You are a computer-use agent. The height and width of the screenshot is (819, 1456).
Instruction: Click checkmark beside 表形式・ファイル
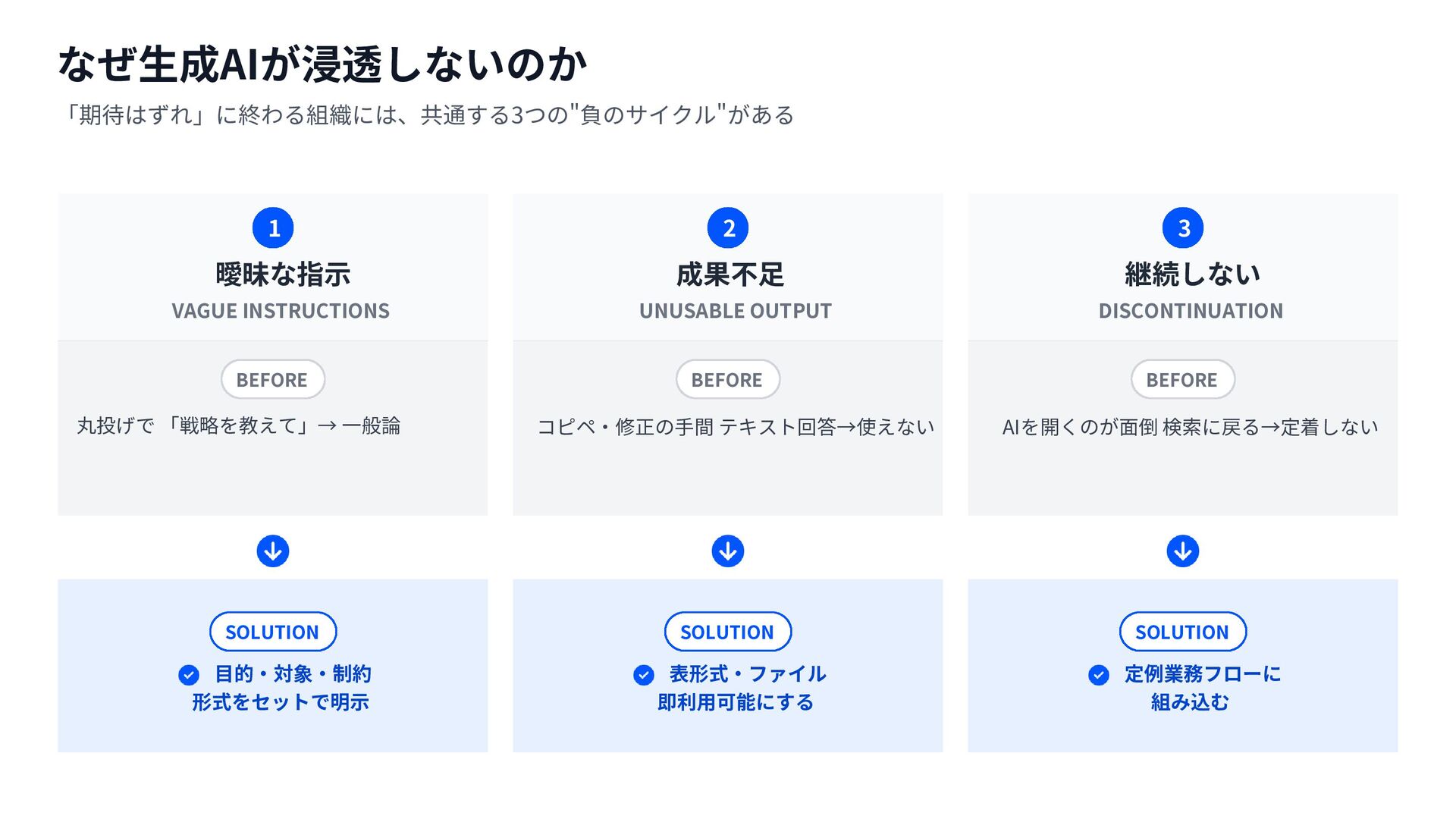click(644, 675)
